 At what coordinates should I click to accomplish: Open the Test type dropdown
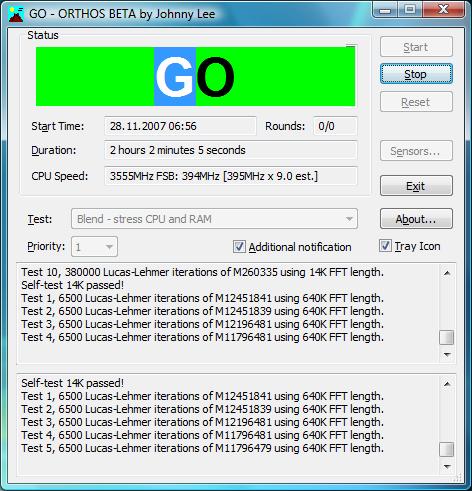[214, 219]
